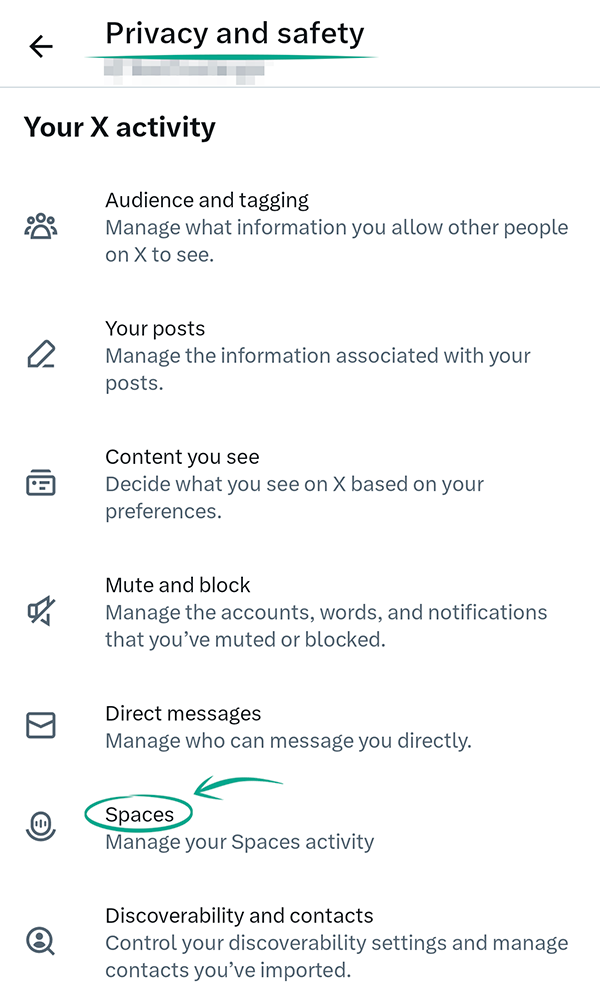
Task: Select the Spaces menu entry
Action: [x=140, y=815]
